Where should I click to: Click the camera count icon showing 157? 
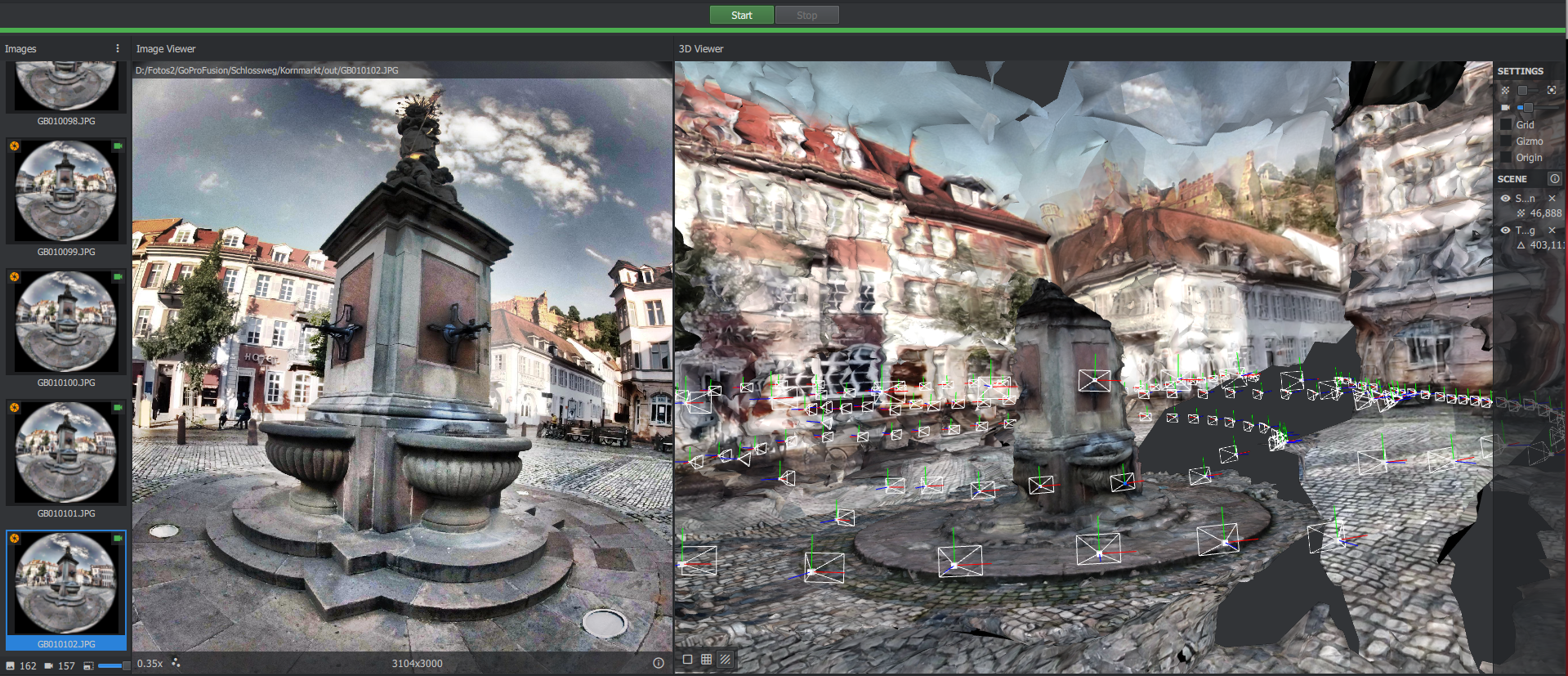(x=49, y=665)
